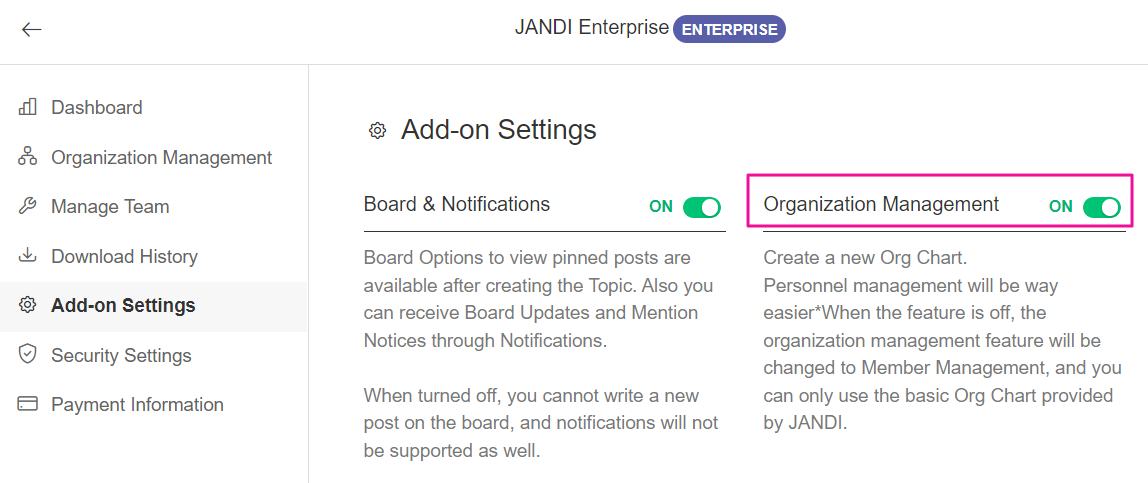Click the purple ENTERPRISE badge
This screenshot has height=483, width=1148.
(x=730, y=29)
